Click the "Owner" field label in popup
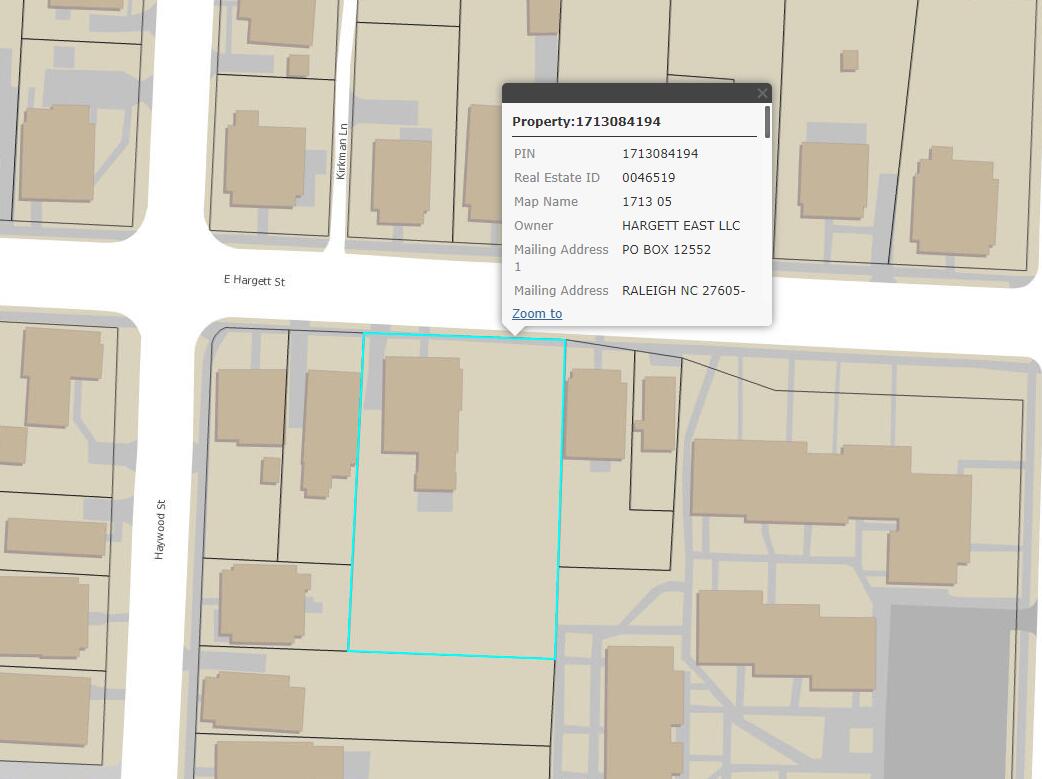The width and height of the screenshot is (1042, 779). click(533, 226)
